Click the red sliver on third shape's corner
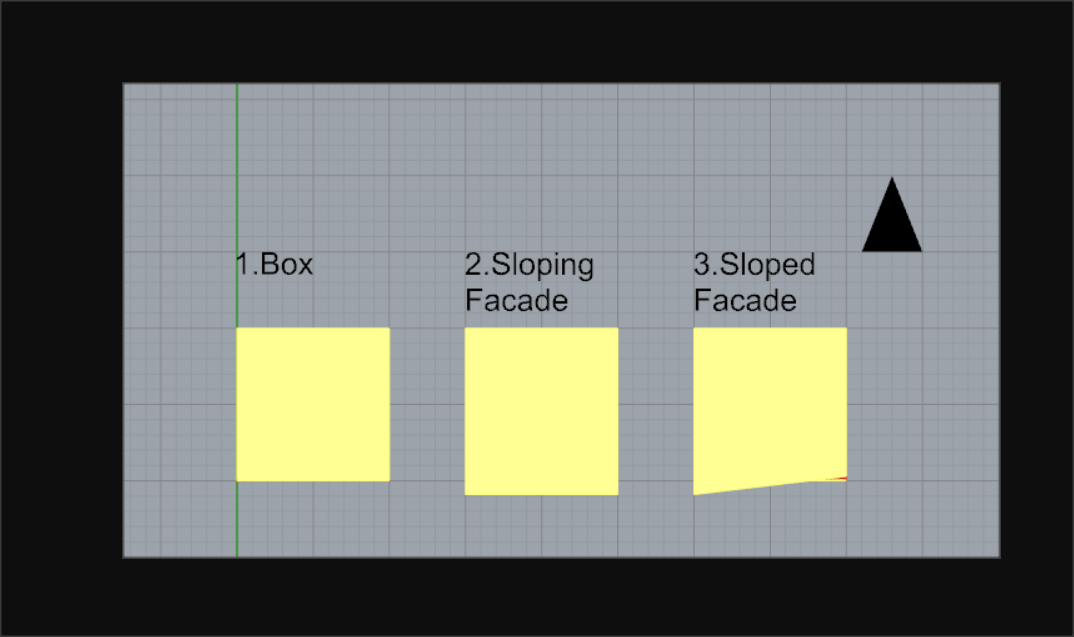Image resolution: width=1074 pixels, height=637 pixels. [837, 479]
